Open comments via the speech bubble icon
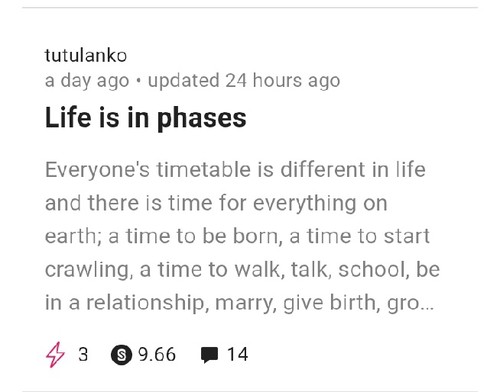This screenshot has width=500, height=392. tap(209, 355)
